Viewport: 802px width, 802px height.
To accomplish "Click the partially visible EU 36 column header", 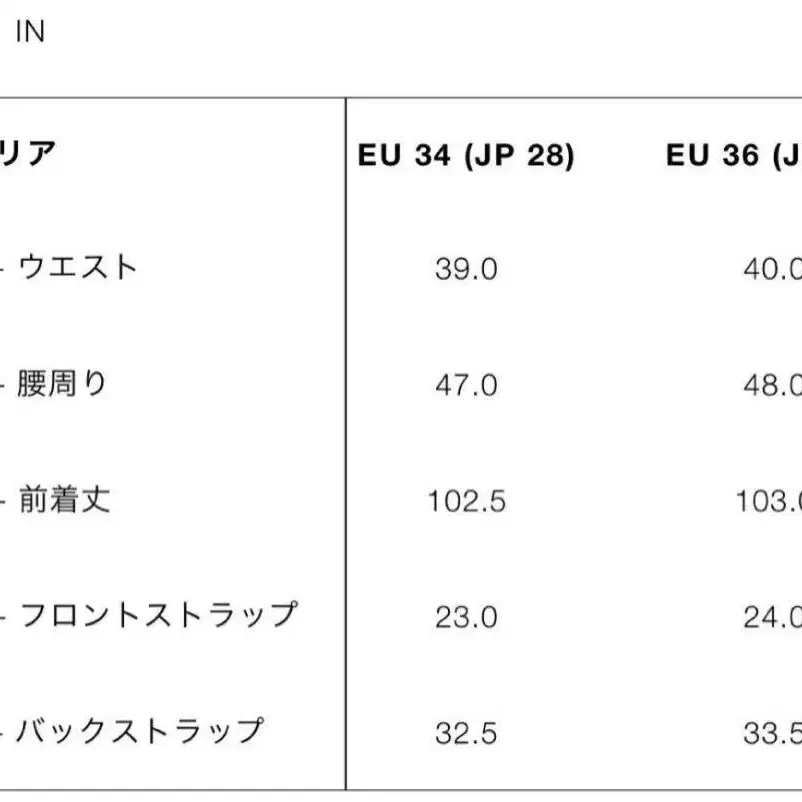I will click(734, 156).
